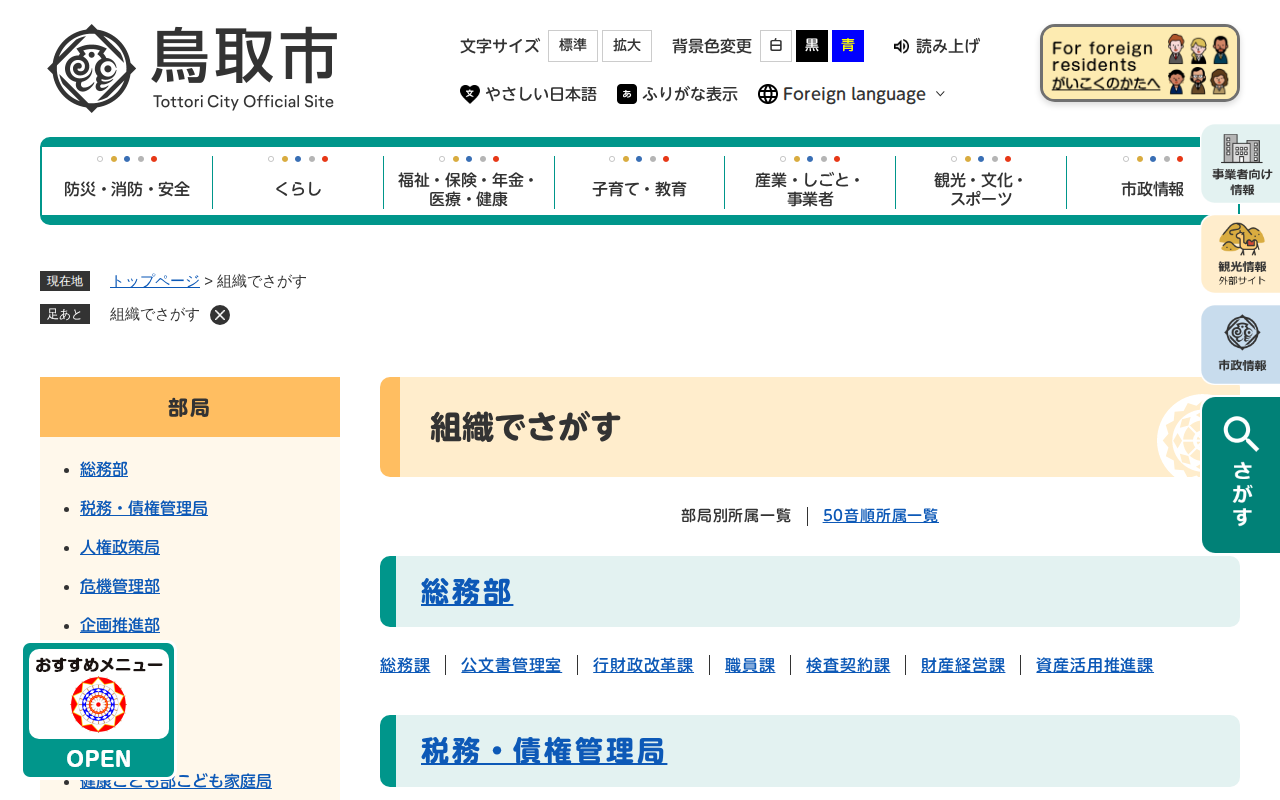
Task: Open the さがす search magnifier panel
Action: (1241, 475)
